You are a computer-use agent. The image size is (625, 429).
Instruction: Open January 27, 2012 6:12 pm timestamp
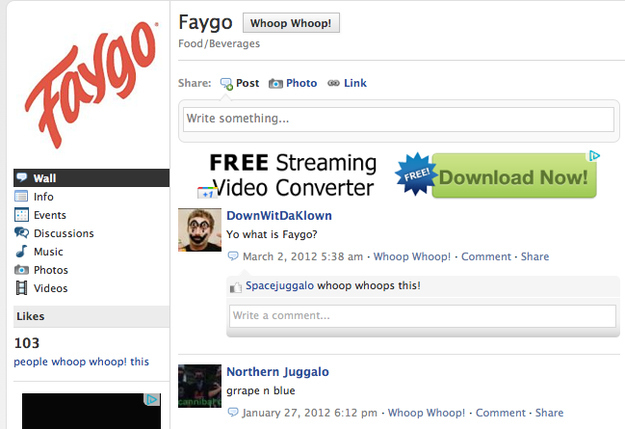coord(310,413)
